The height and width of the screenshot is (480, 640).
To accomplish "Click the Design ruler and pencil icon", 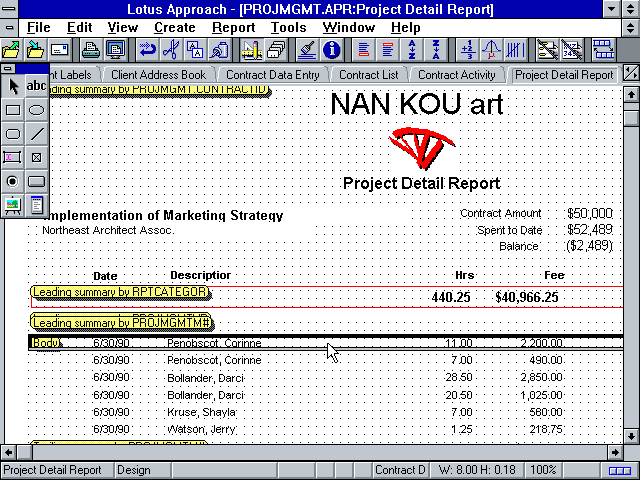I will click(251, 50).
